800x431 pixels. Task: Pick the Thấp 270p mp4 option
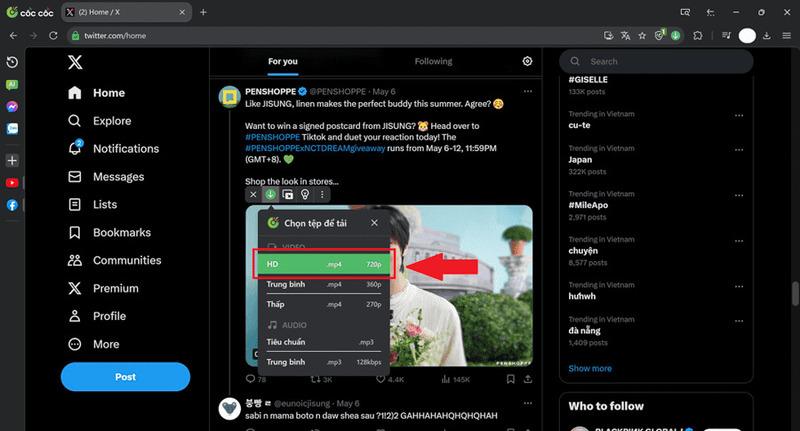tap(325, 305)
